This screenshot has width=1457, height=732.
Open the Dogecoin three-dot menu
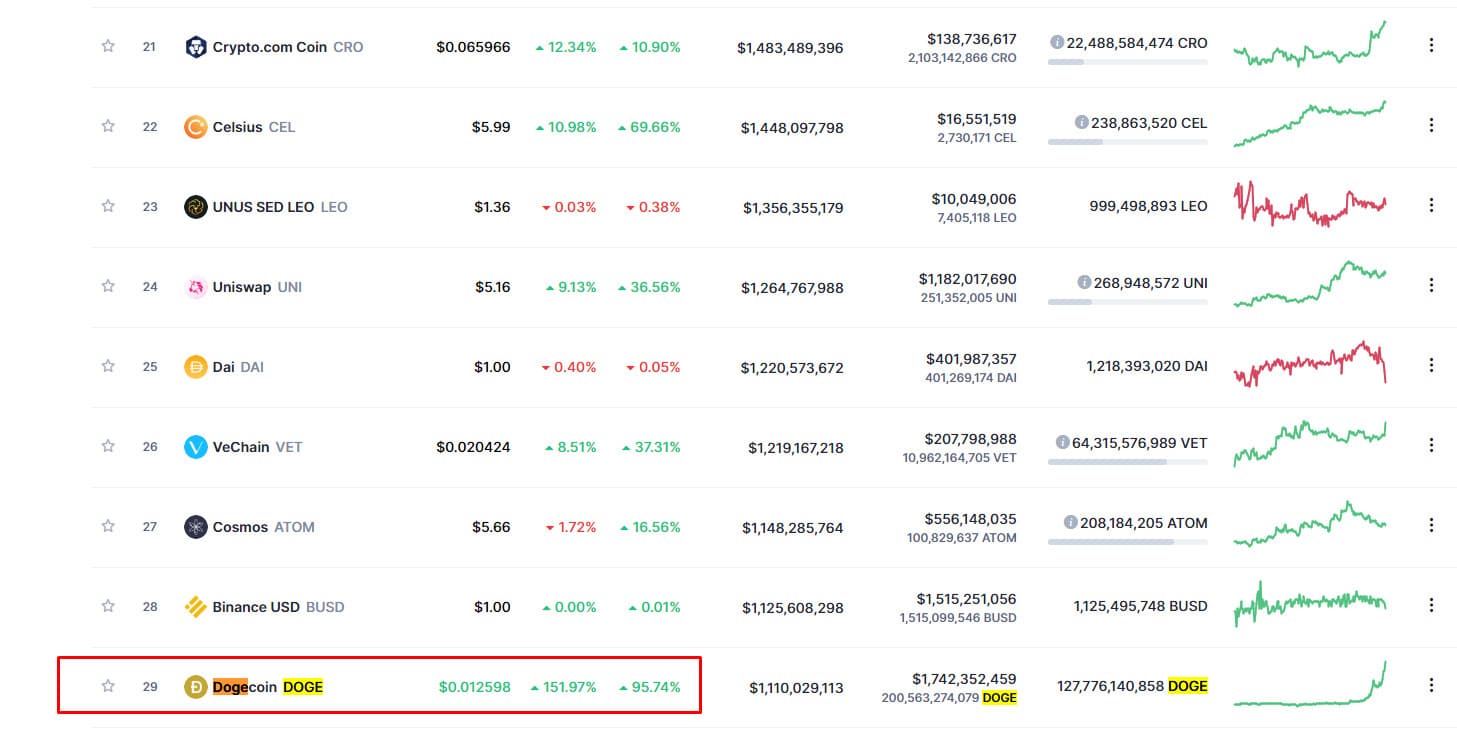pyautogui.click(x=1431, y=685)
